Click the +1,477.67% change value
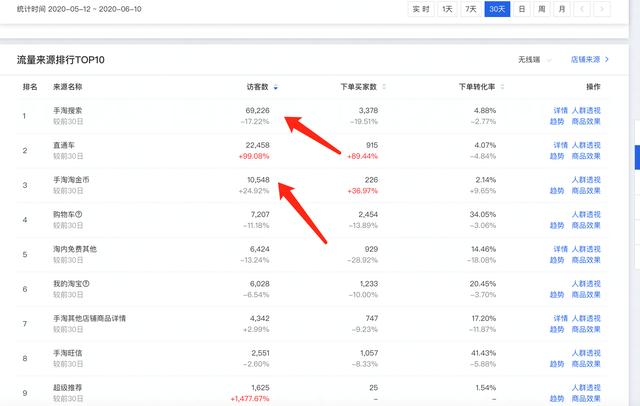The image size is (640, 406). (250, 399)
